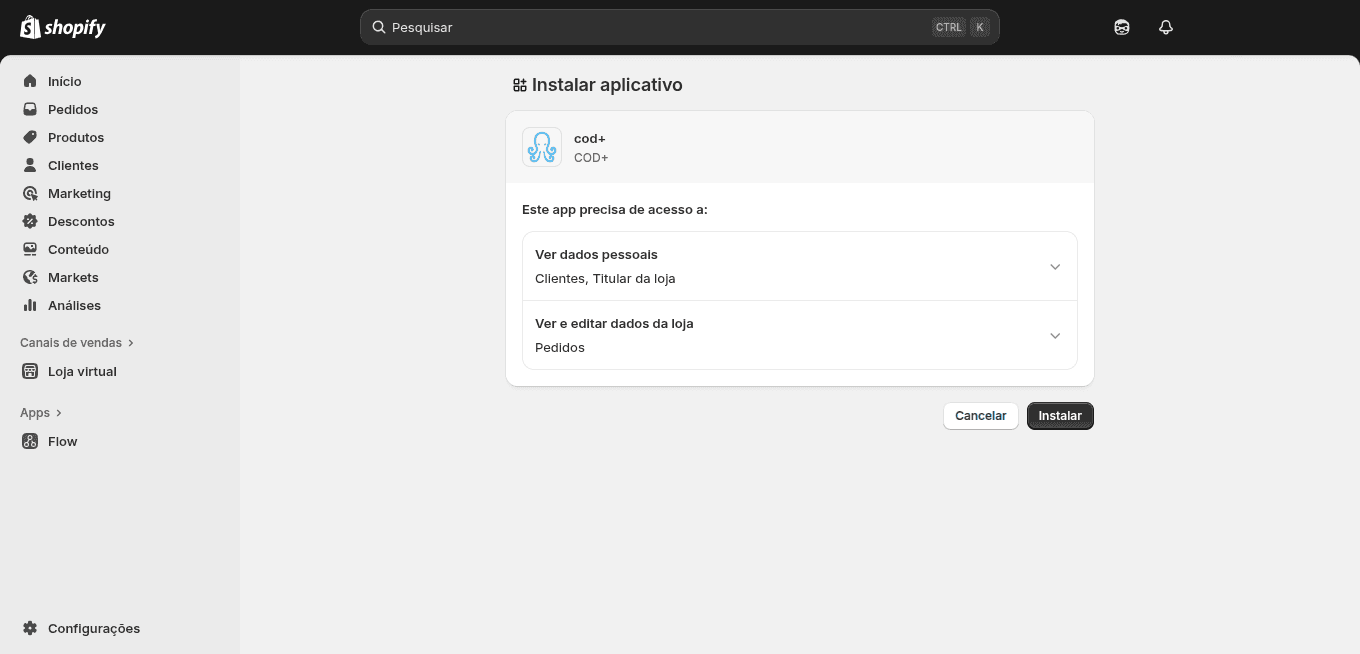
Task: Open Configurações with the gear icon
Action: (30, 628)
